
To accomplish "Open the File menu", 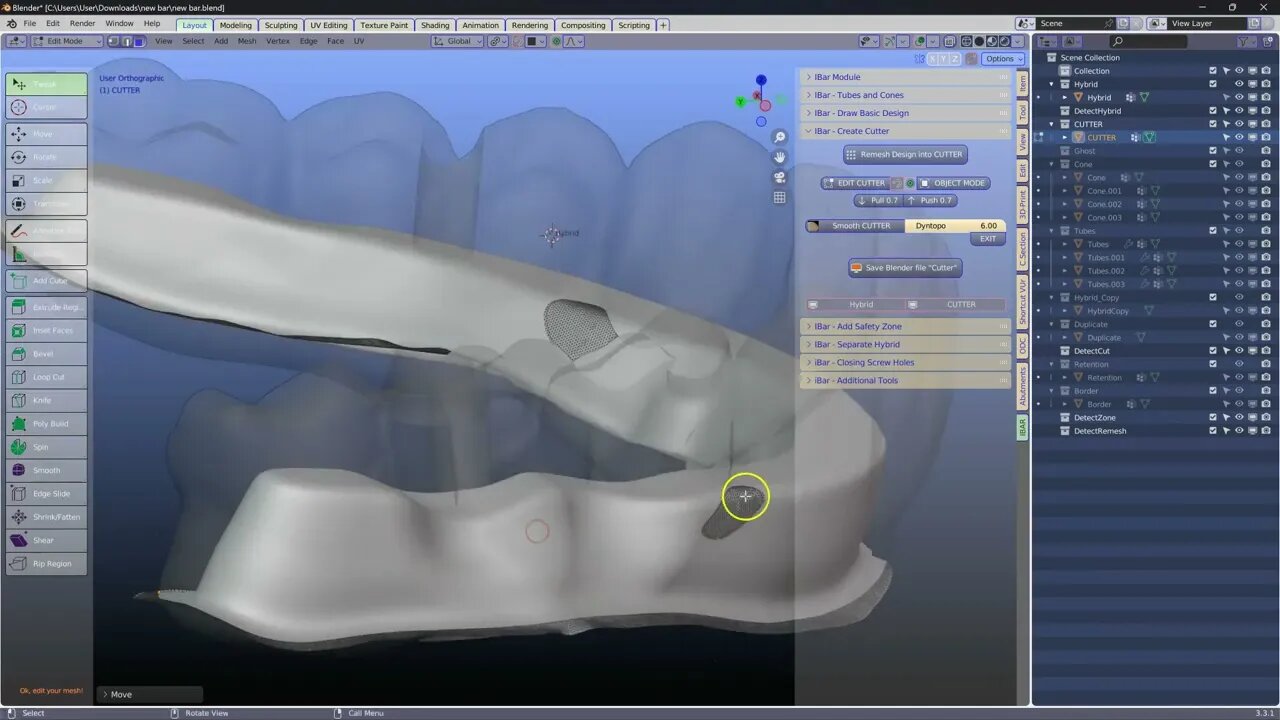I will (x=30, y=23).
